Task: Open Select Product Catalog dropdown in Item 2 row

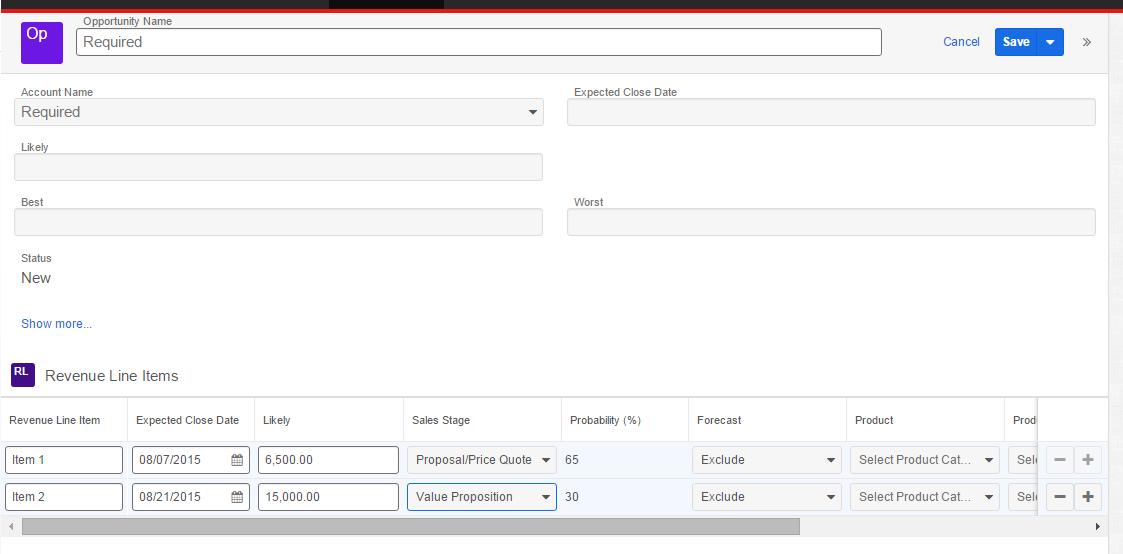Action: click(x=925, y=497)
